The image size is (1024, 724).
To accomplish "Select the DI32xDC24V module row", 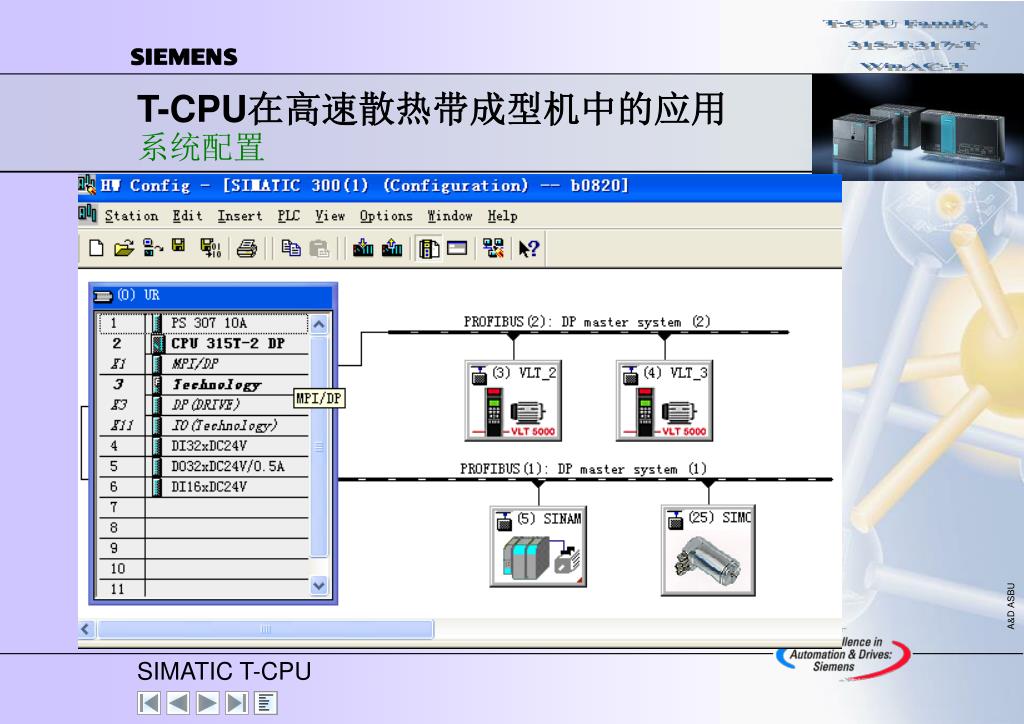I will pyautogui.click(x=203, y=446).
